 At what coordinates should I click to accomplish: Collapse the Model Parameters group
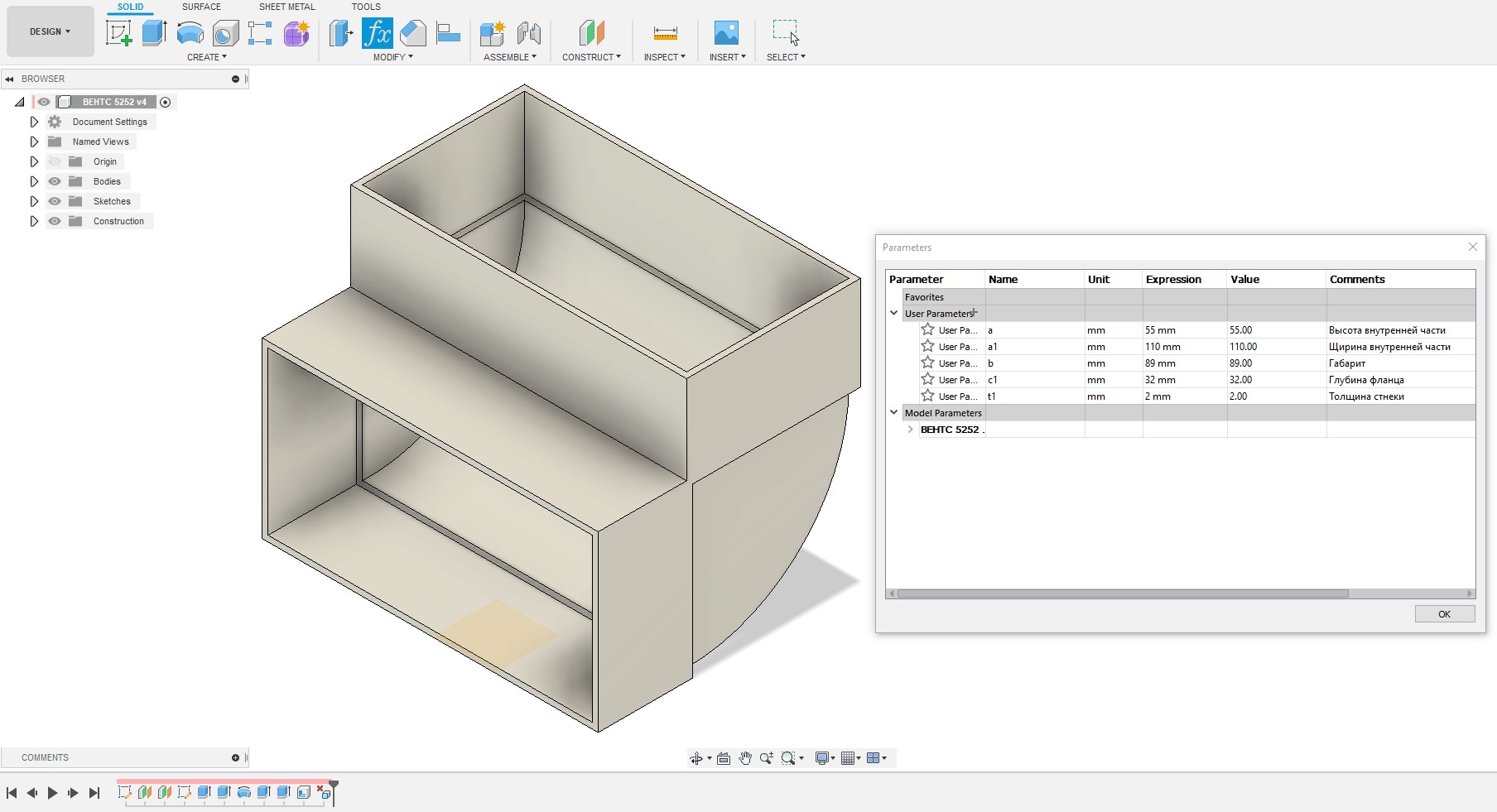coord(894,412)
